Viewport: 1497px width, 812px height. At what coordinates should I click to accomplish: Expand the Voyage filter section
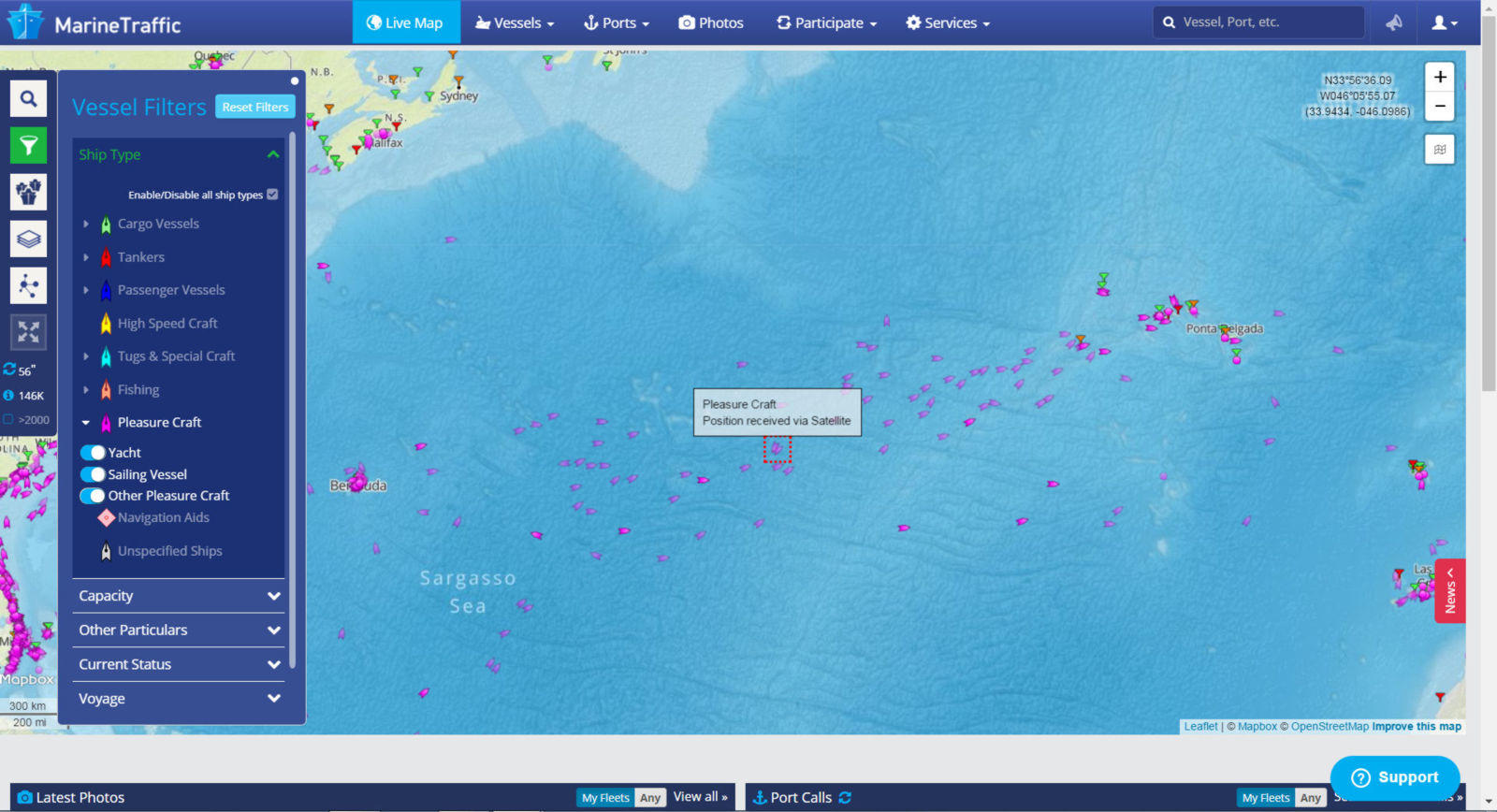(x=178, y=699)
